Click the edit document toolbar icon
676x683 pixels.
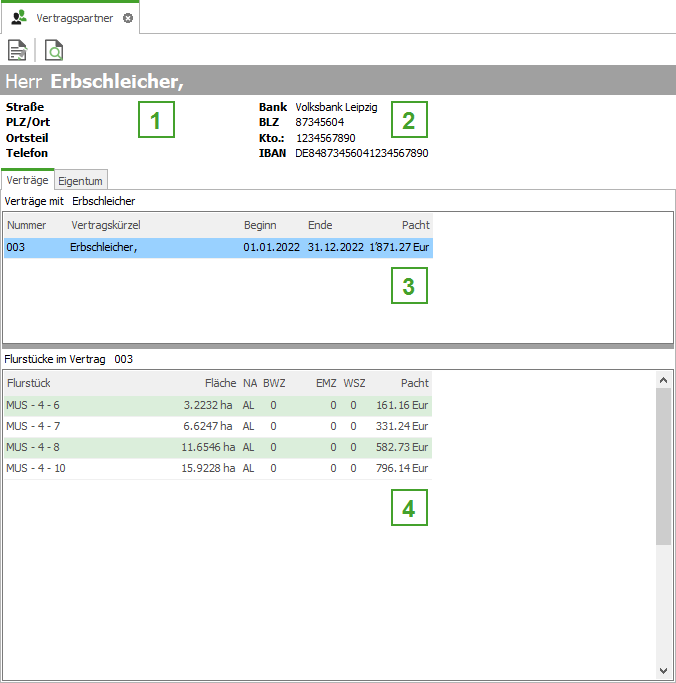coord(17,50)
